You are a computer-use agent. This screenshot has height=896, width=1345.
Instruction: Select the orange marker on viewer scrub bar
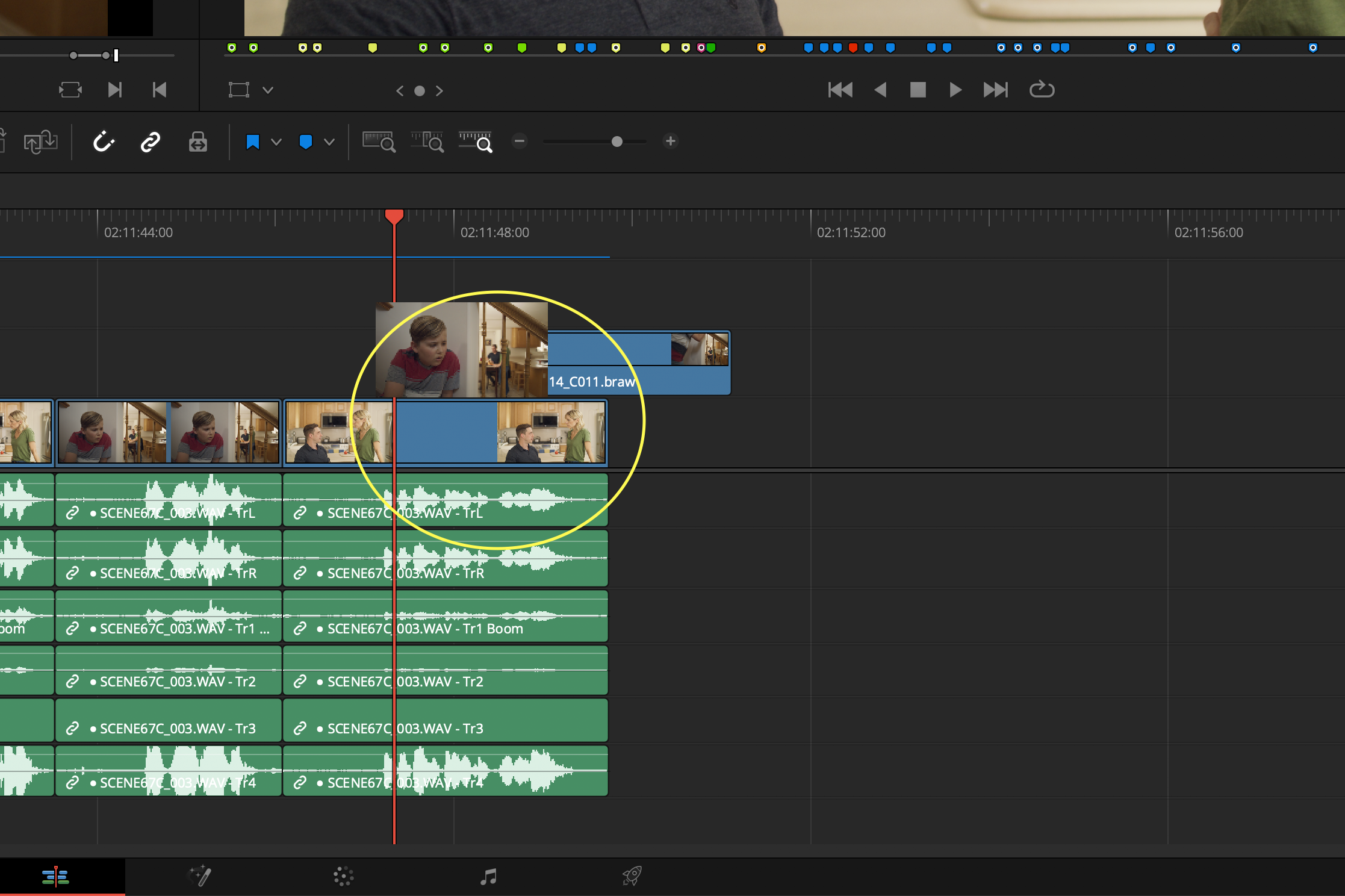click(x=762, y=48)
